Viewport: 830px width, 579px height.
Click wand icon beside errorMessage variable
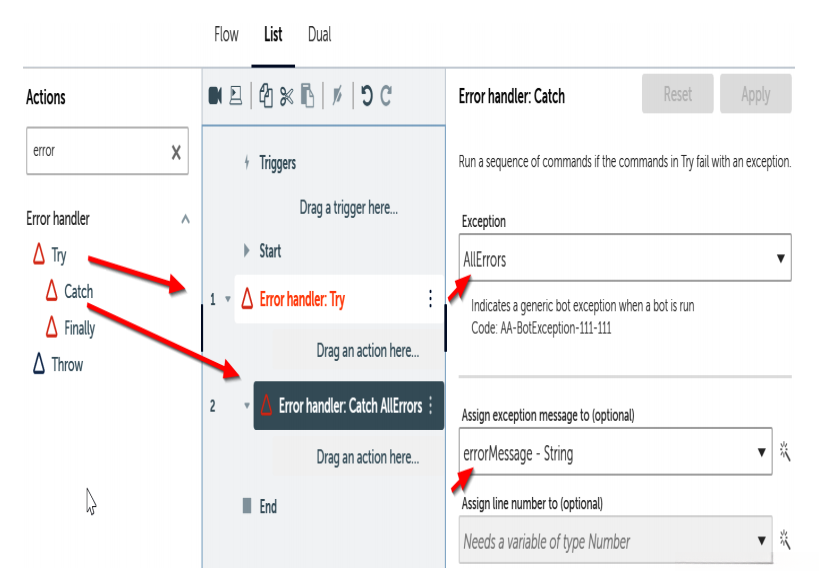click(785, 453)
